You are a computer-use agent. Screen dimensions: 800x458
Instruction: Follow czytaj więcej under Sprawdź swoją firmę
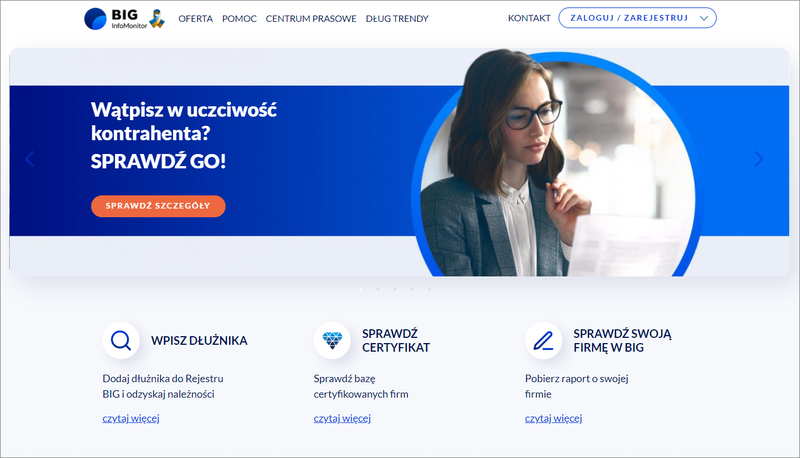(x=554, y=418)
